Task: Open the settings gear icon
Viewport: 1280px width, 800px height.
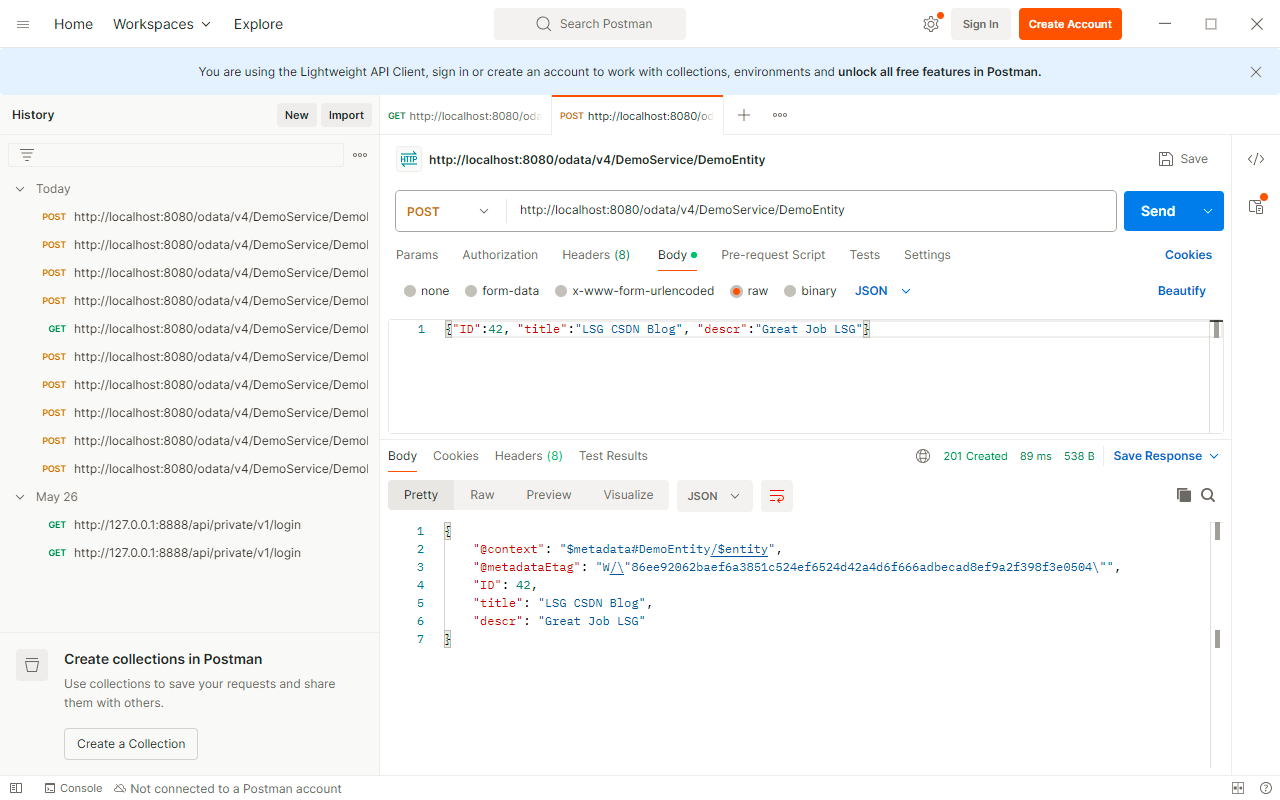Action: tap(931, 24)
